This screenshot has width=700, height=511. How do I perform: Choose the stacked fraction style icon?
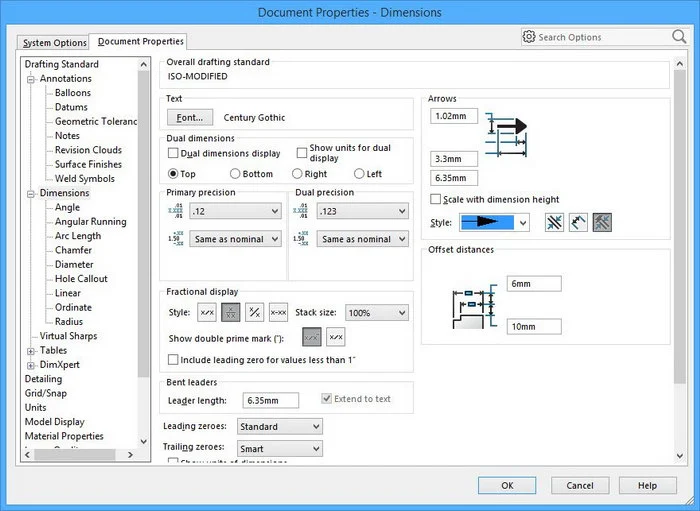230,312
